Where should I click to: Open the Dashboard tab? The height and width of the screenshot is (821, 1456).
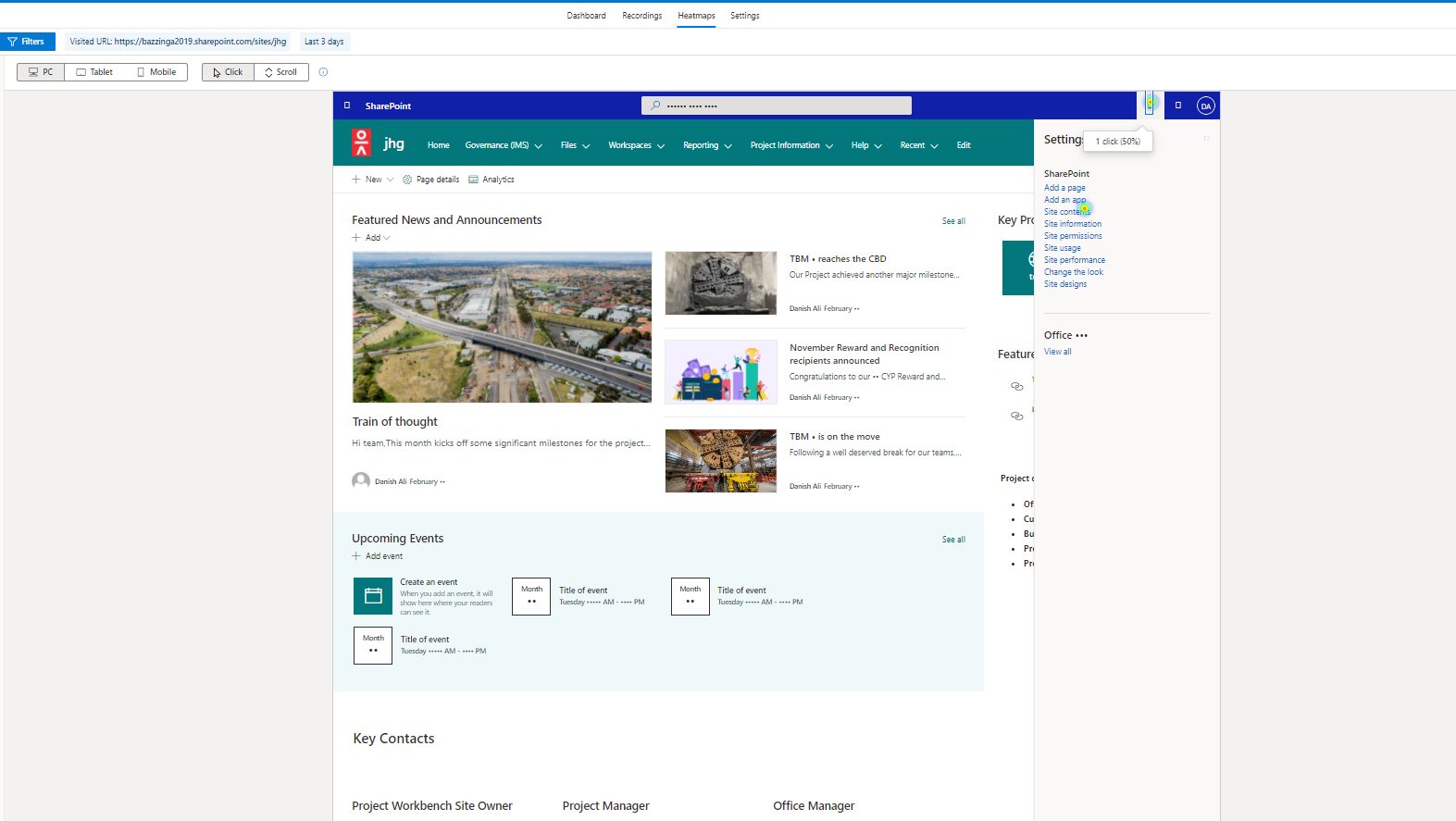(x=586, y=16)
